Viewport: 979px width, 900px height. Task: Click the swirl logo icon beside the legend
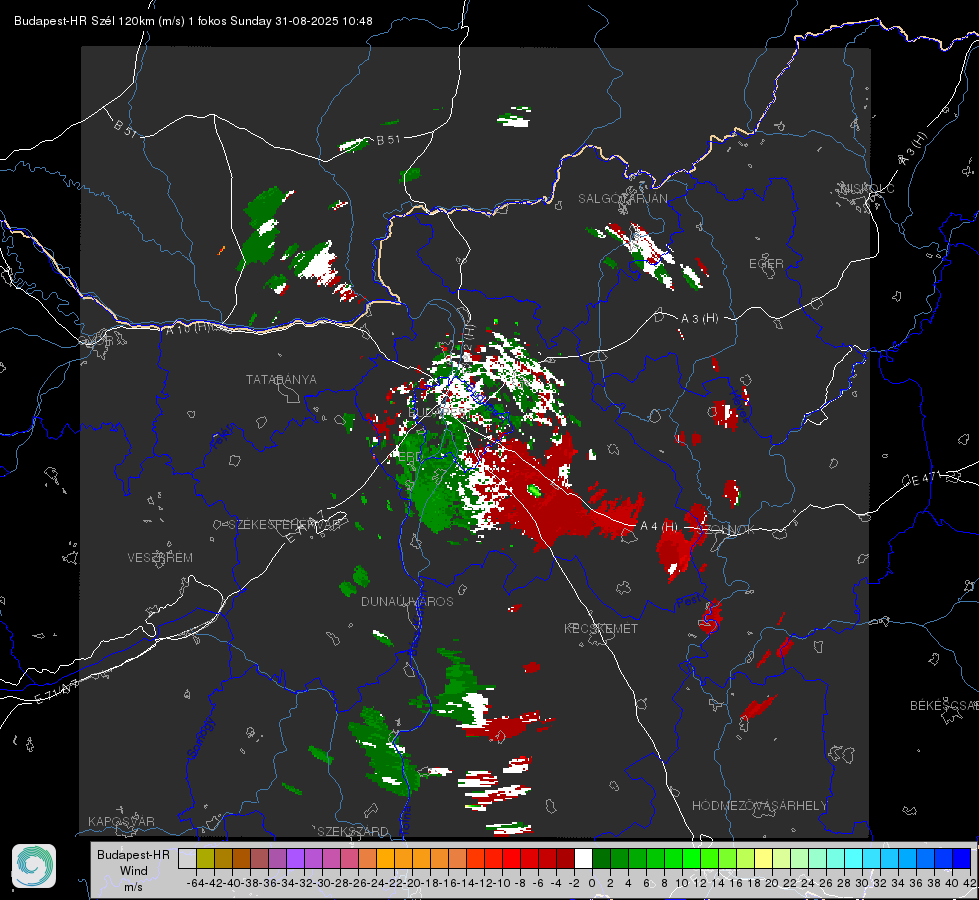pyautogui.click(x=34, y=866)
